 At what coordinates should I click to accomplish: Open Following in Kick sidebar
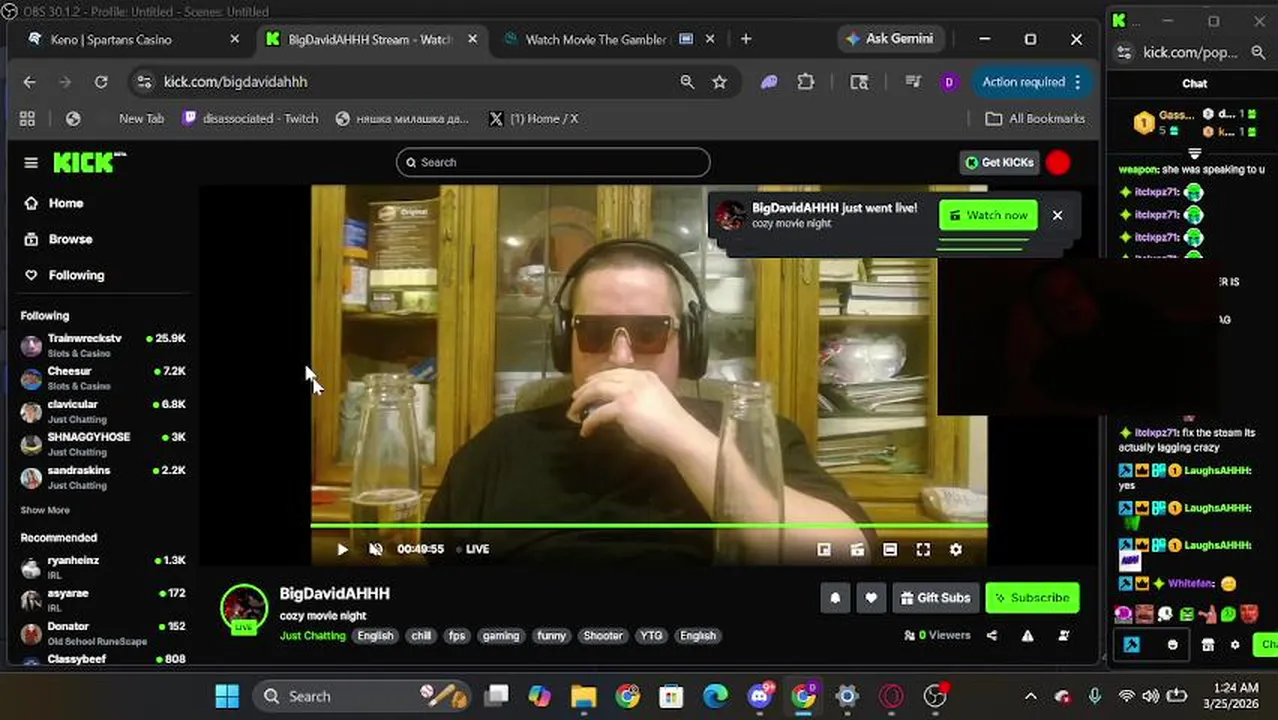coord(76,275)
